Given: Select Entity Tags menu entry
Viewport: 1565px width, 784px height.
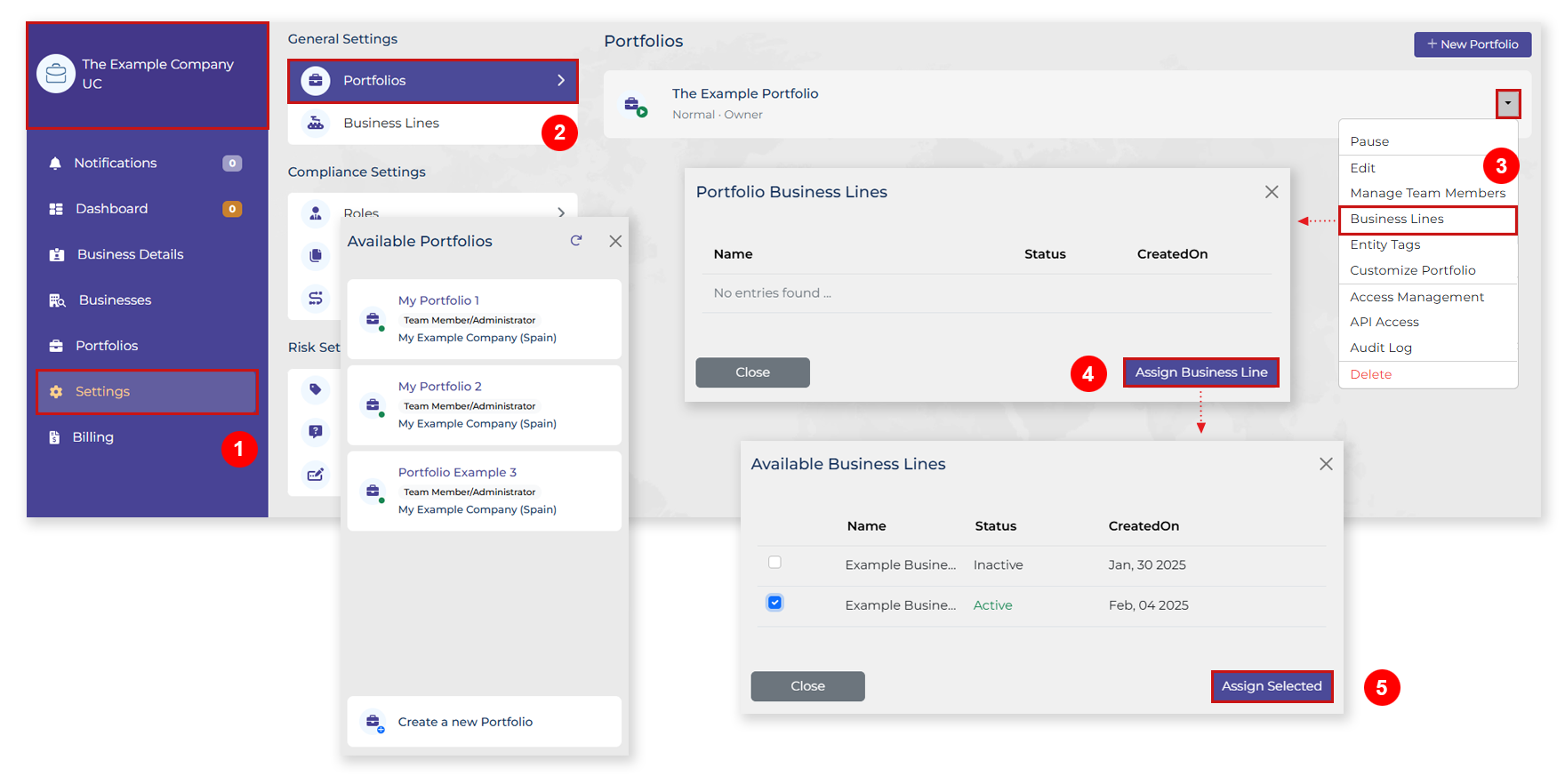Looking at the screenshot, I should 1385,245.
